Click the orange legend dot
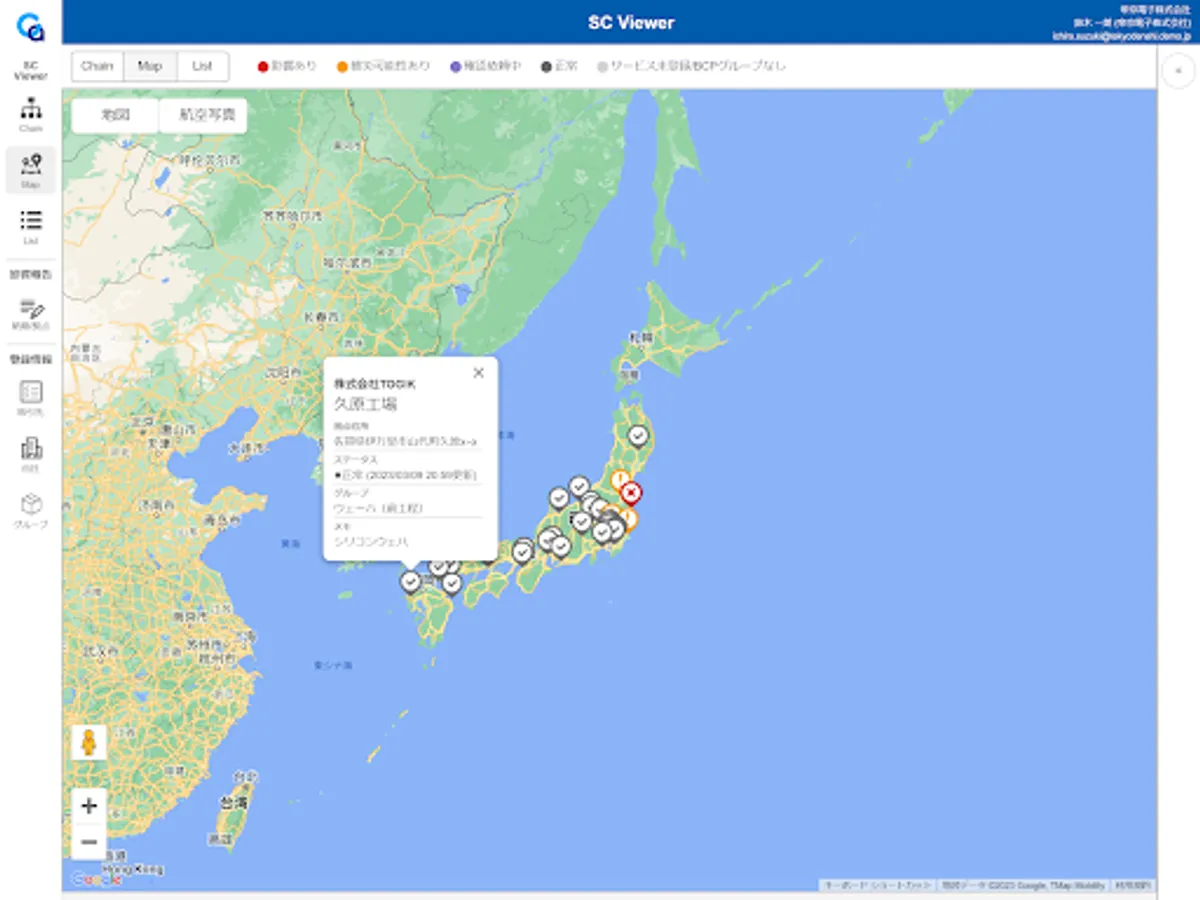 click(x=342, y=67)
